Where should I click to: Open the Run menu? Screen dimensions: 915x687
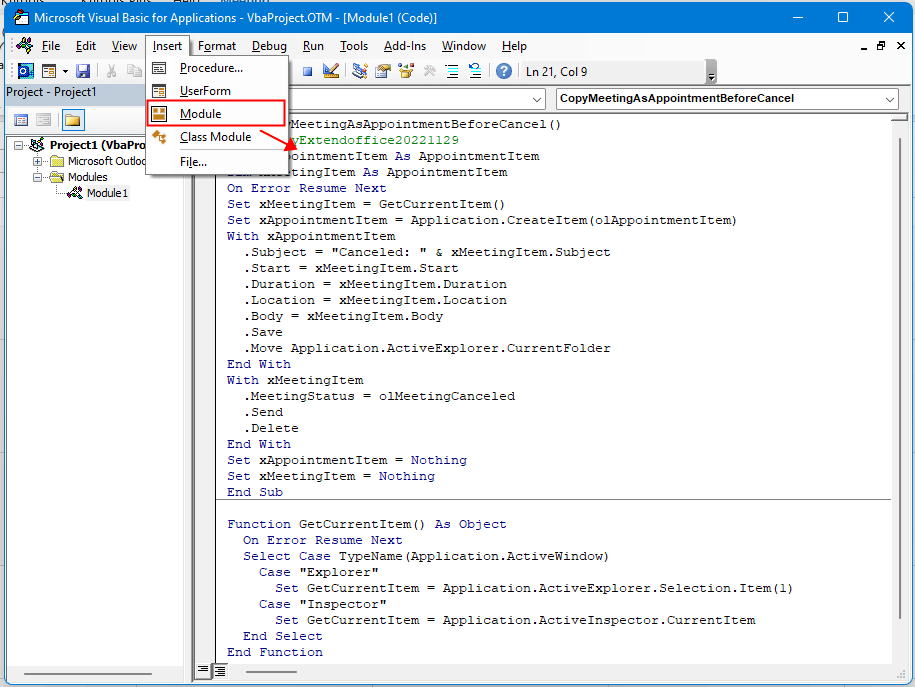pyautogui.click(x=313, y=46)
